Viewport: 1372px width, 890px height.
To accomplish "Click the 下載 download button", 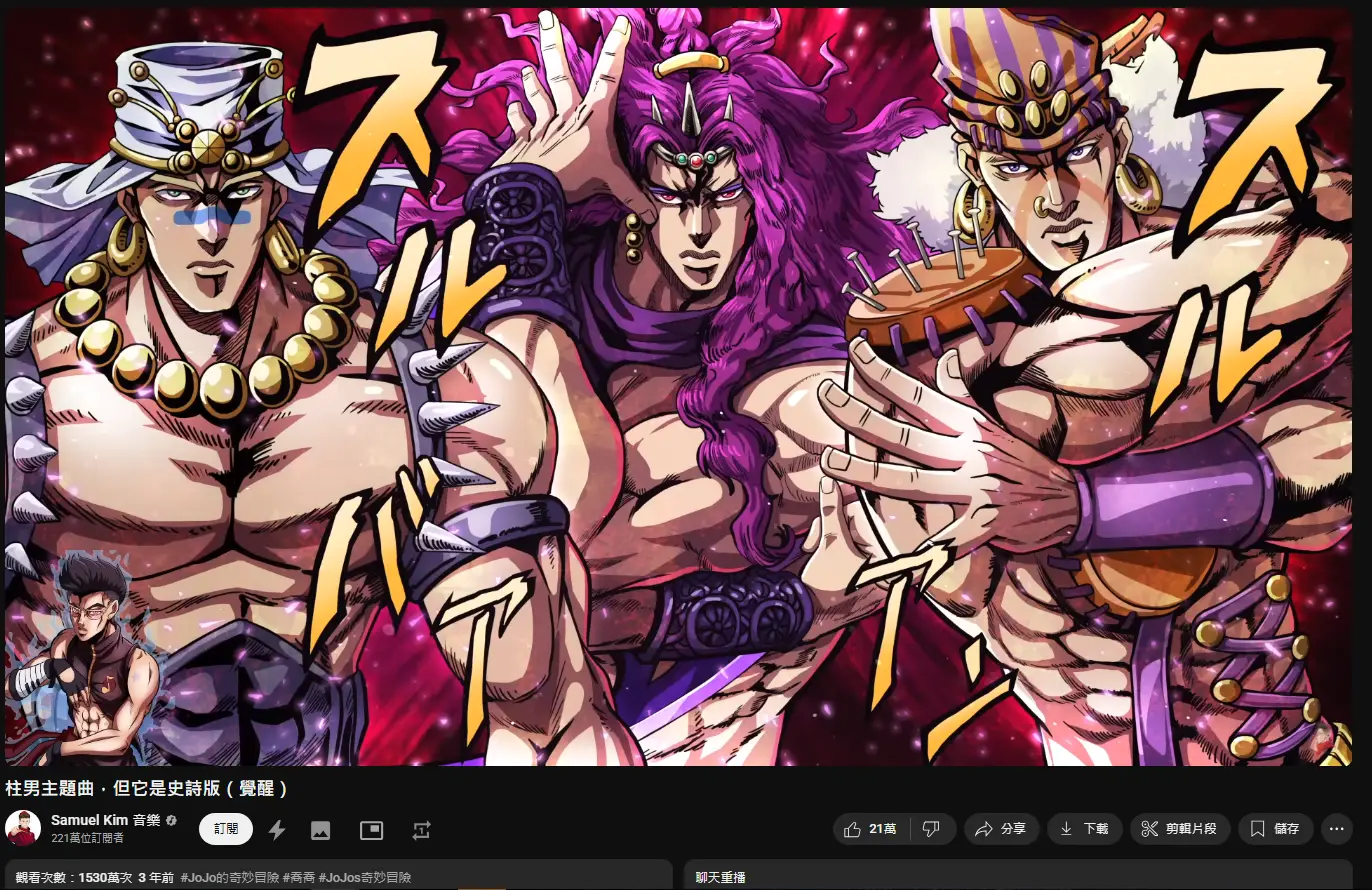I will pyautogui.click(x=1084, y=829).
